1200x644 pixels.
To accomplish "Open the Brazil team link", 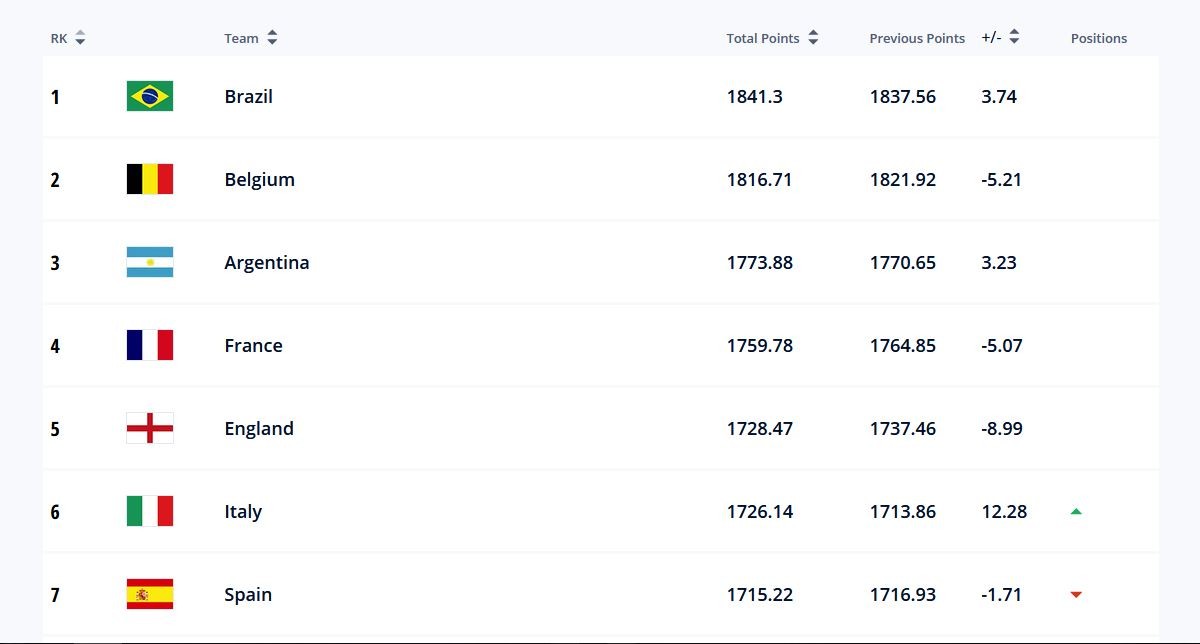I will [x=249, y=96].
